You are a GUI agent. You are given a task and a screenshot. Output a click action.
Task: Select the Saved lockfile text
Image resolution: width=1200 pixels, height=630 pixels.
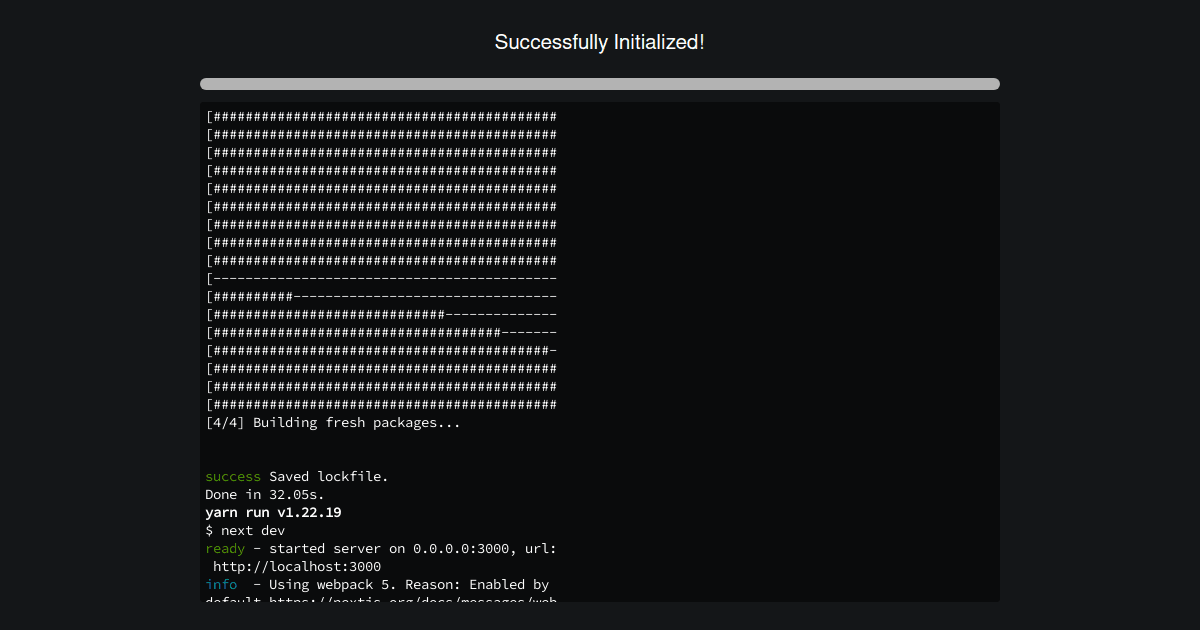(330, 476)
